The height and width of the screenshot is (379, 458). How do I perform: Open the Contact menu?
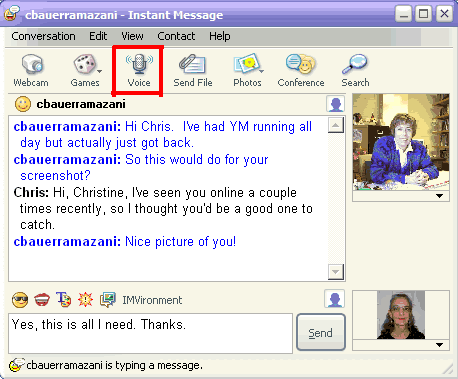176,36
